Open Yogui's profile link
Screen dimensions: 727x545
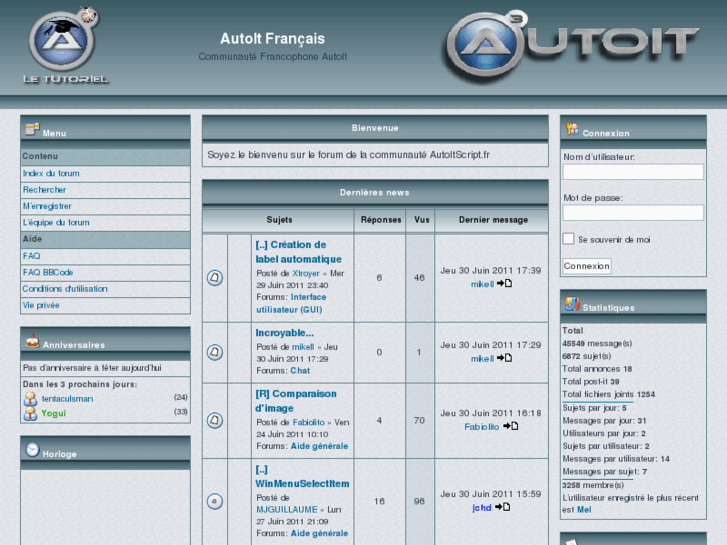[54, 413]
